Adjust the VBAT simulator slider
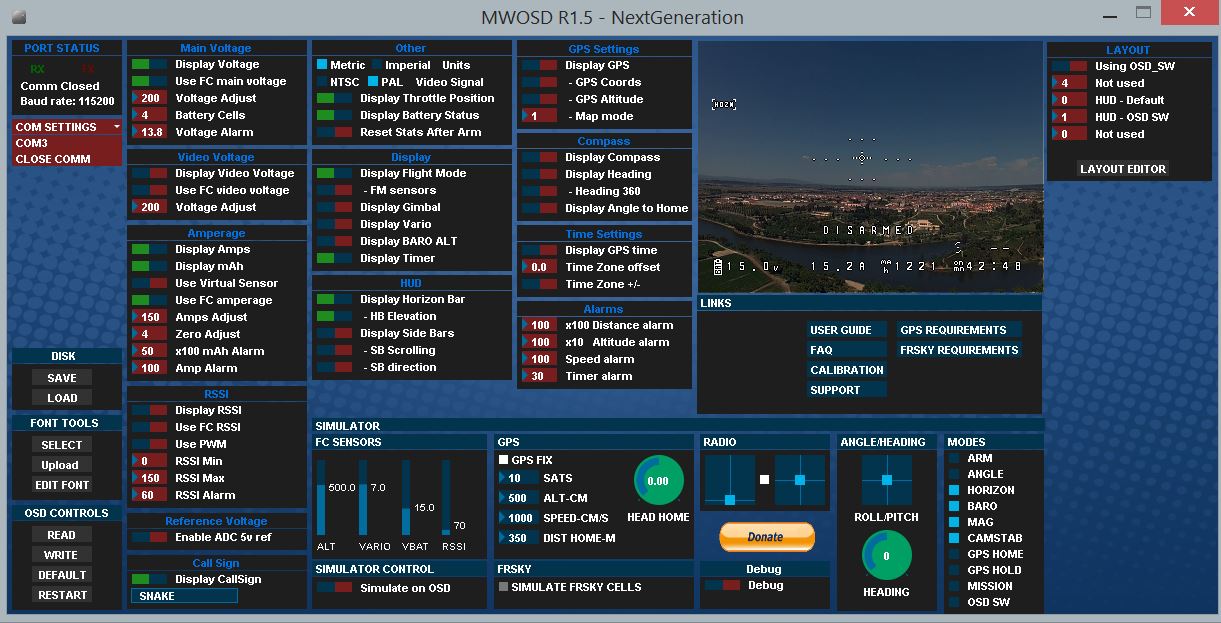 [x=406, y=508]
